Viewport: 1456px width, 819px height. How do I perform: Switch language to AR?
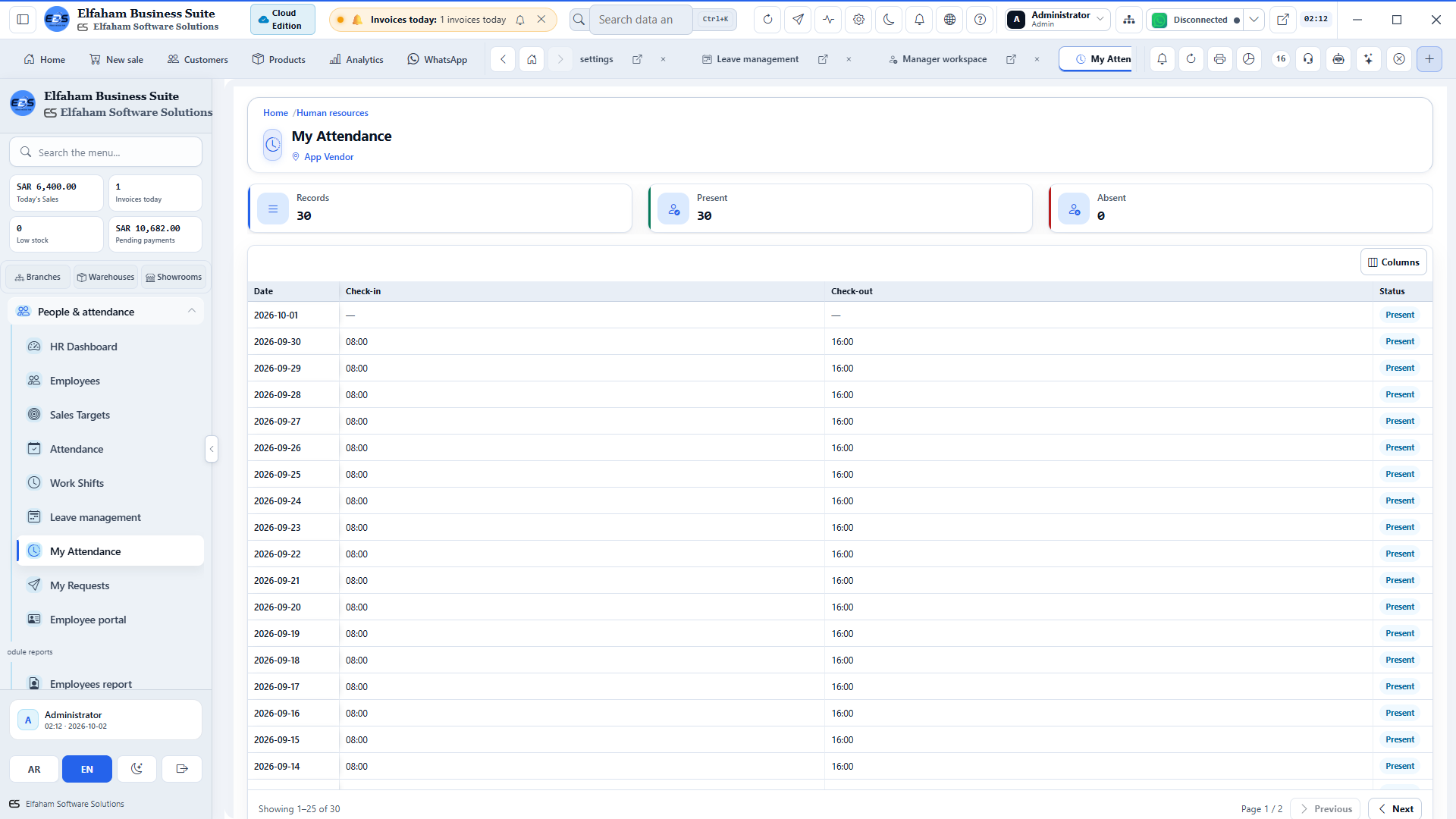34,769
